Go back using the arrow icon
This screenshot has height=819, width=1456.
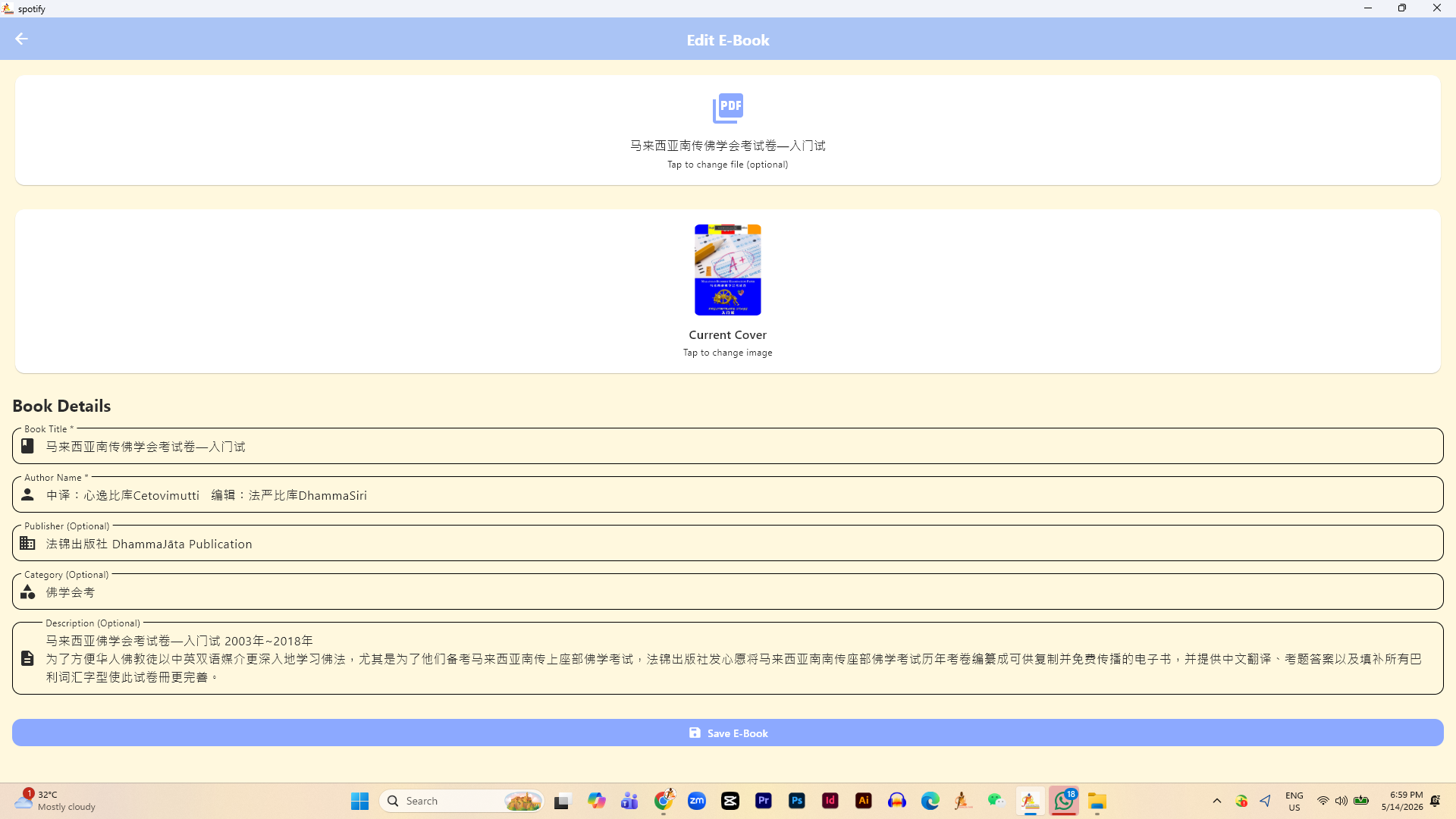click(x=21, y=39)
